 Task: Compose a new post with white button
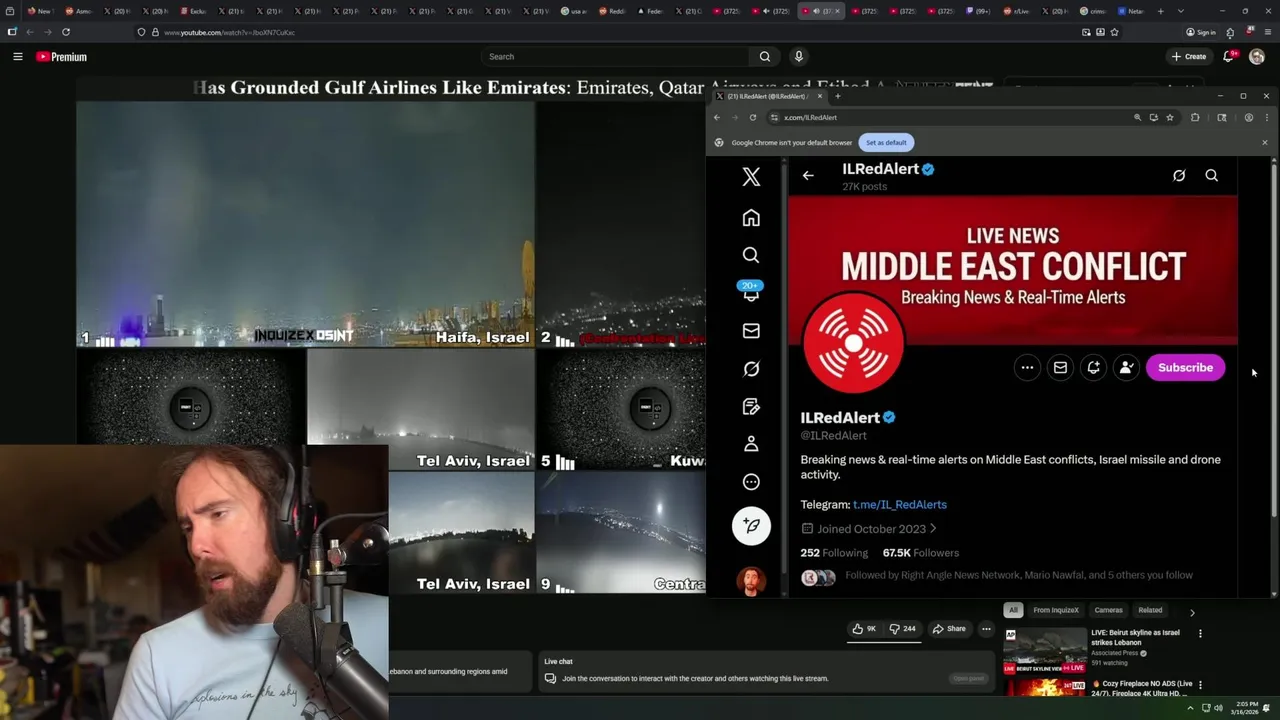point(751,526)
